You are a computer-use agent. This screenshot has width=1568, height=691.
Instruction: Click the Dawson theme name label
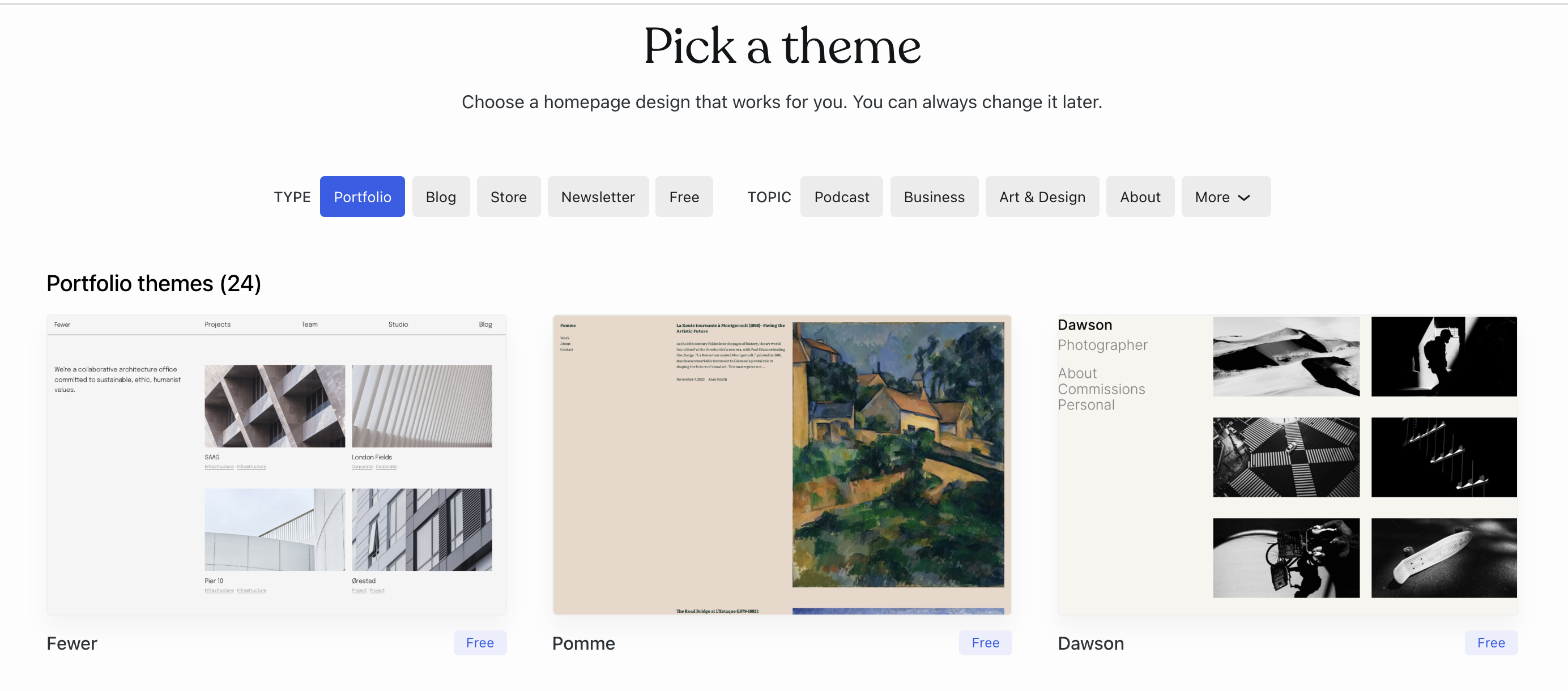click(x=1090, y=643)
